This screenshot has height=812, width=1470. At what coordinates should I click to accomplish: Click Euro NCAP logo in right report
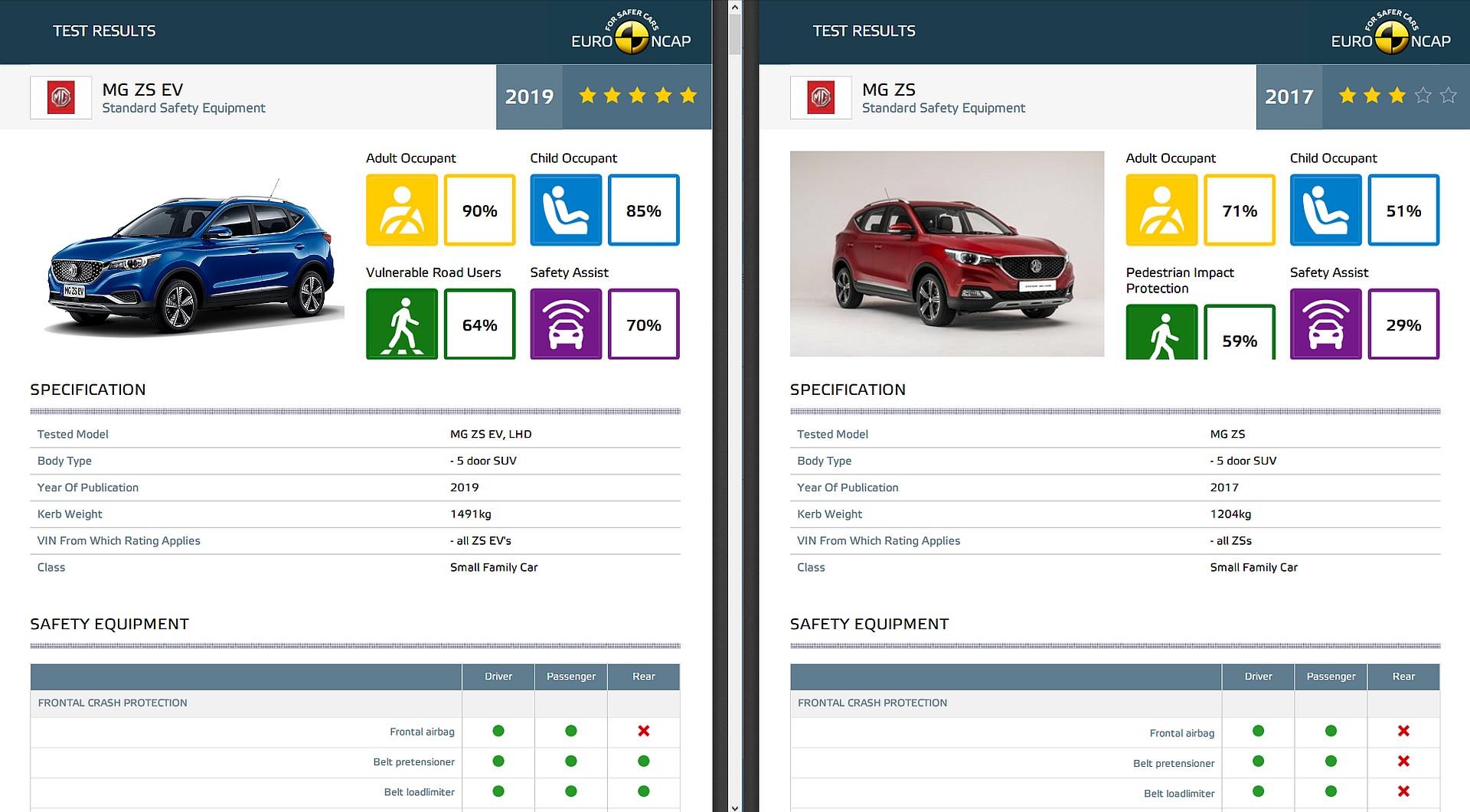tap(1390, 33)
